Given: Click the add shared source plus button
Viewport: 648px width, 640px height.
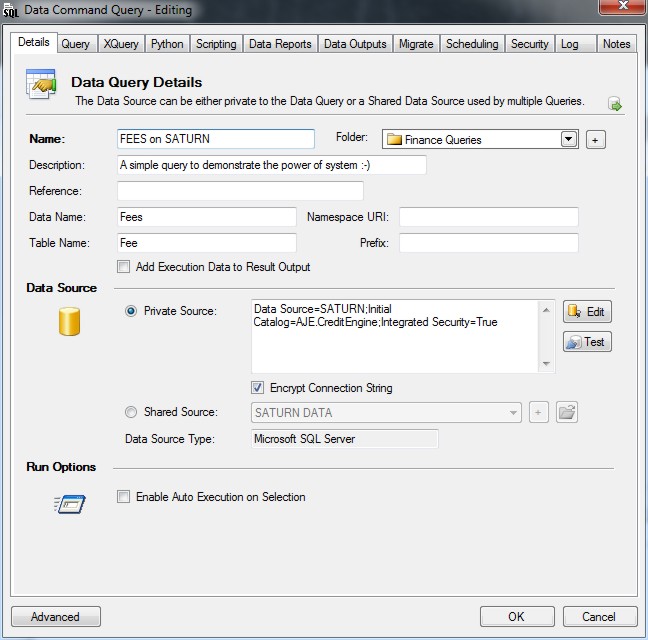Looking at the screenshot, I should (539, 412).
